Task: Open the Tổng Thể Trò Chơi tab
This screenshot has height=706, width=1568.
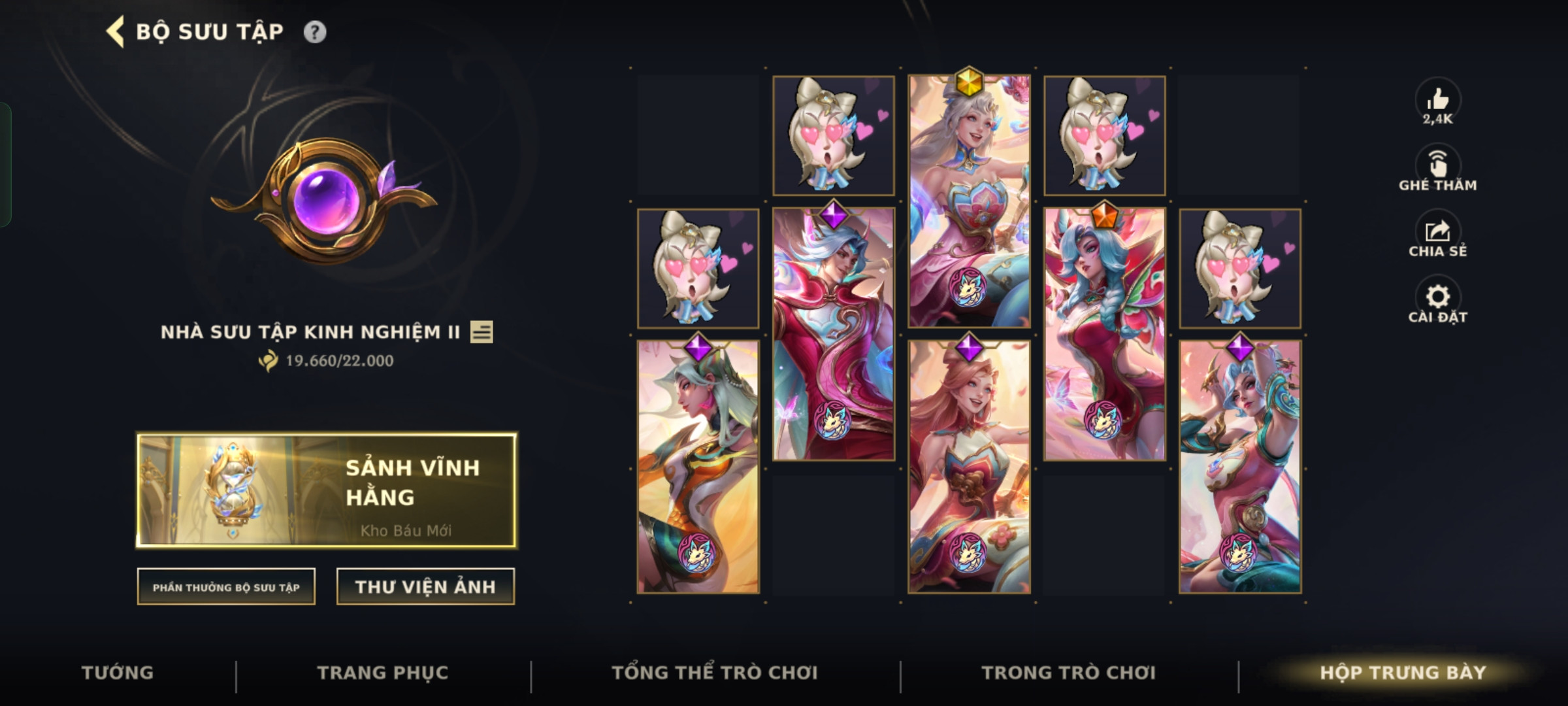Action: (715, 673)
